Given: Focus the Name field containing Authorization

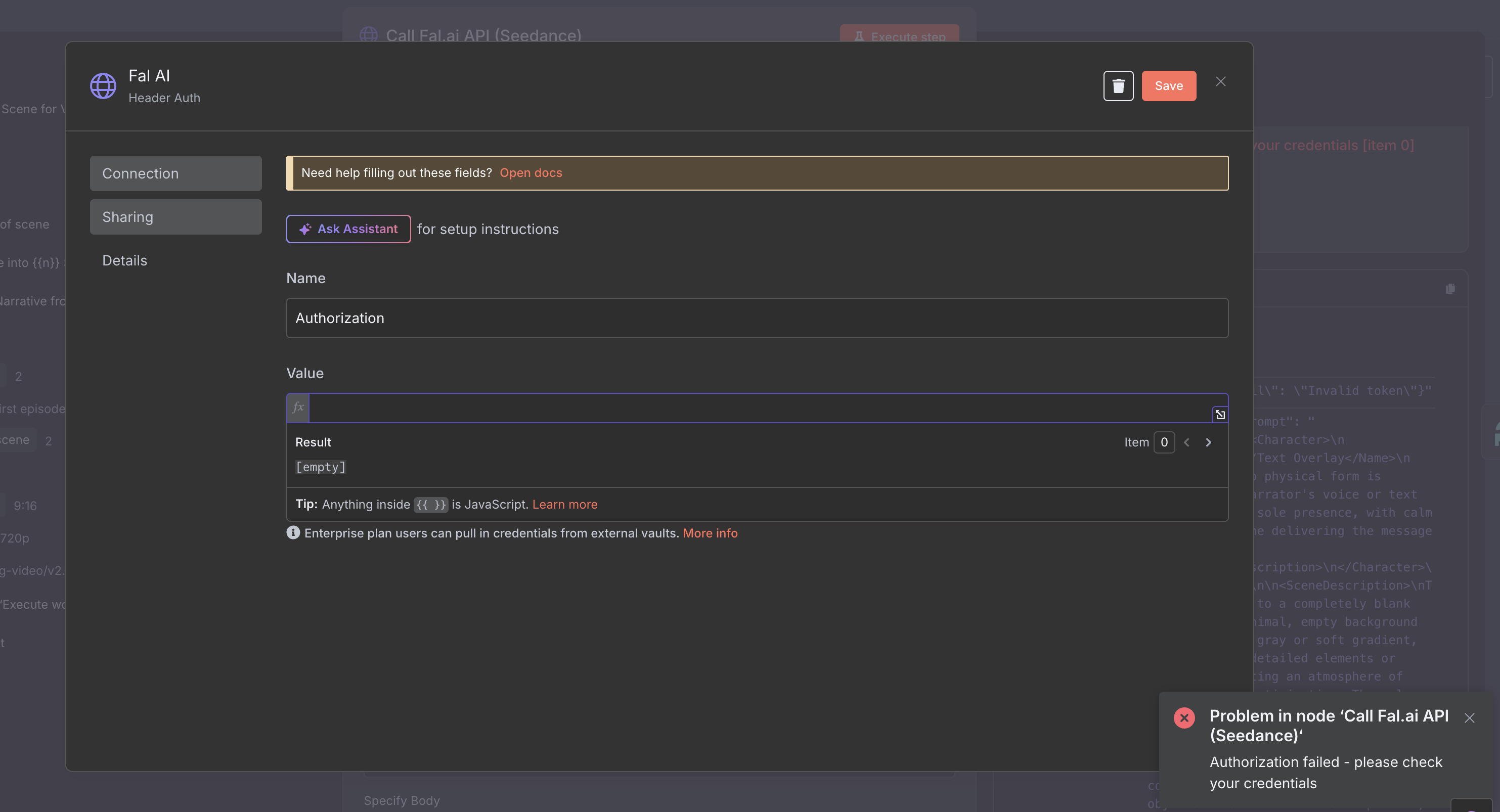Looking at the screenshot, I should [x=757, y=318].
